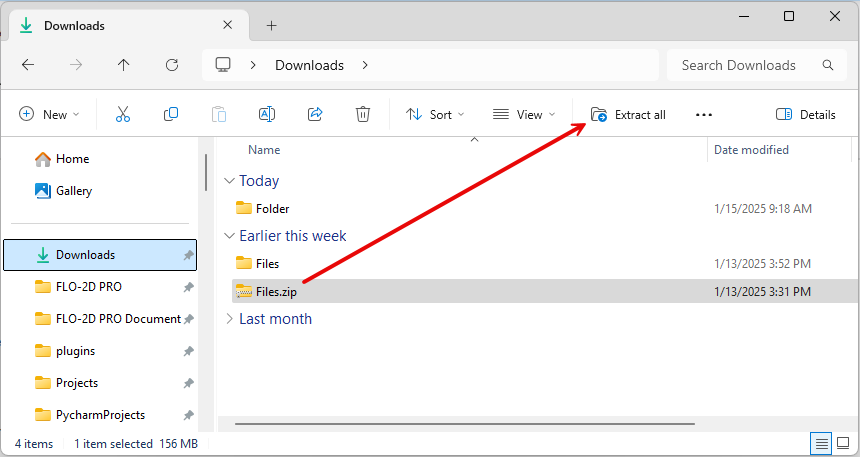Toggle the Details pane
Image resolution: width=860 pixels, height=457 pixels.
coord(805,115)
